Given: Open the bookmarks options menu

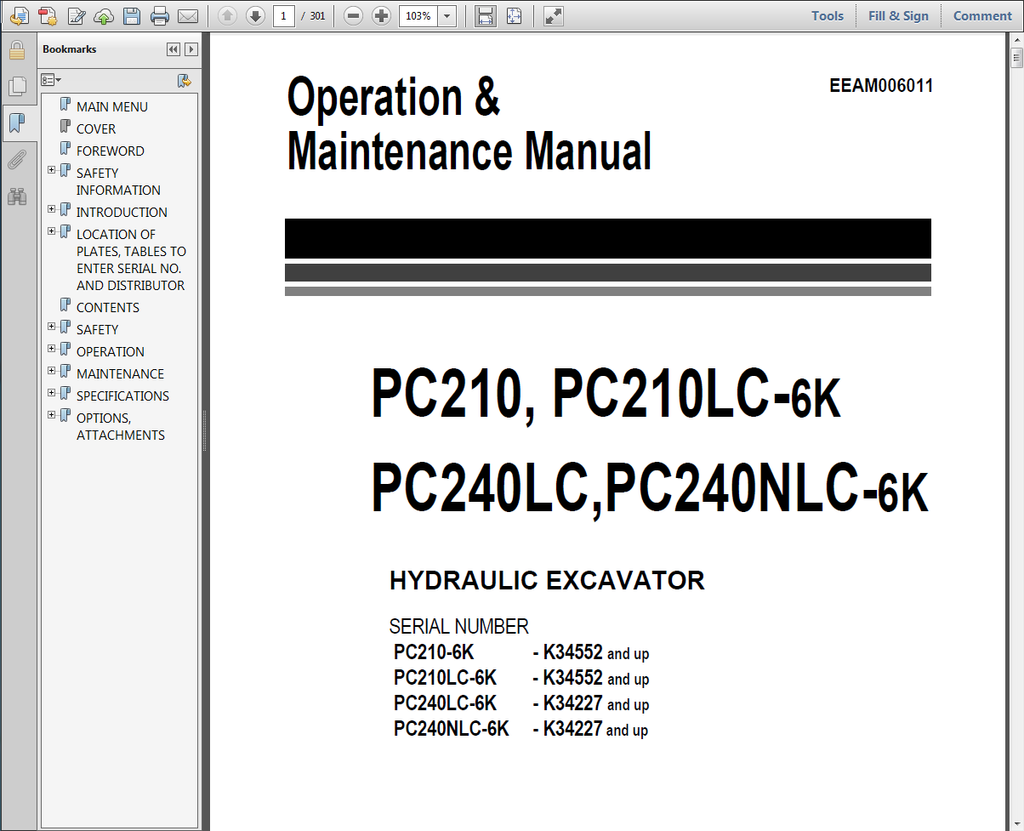Looking at the screenshot, I should point(52,80).
